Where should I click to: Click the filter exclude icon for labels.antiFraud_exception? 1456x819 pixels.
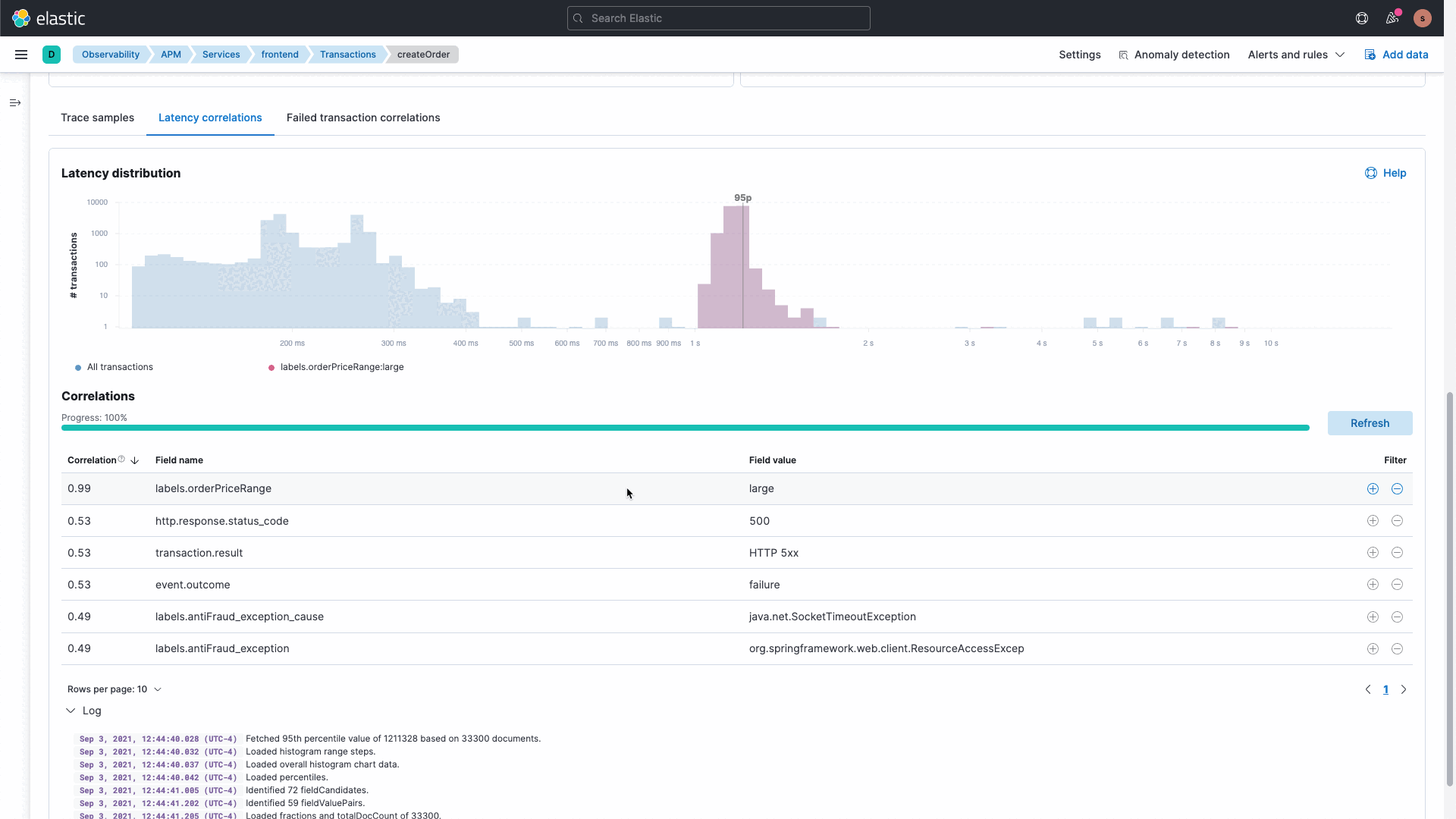coord(1397,648)
